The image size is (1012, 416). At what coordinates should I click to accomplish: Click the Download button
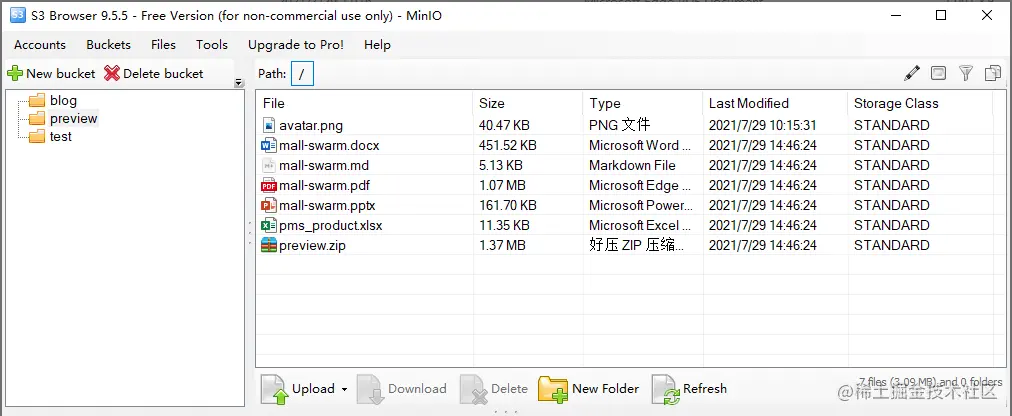click(x=401, y=389)
